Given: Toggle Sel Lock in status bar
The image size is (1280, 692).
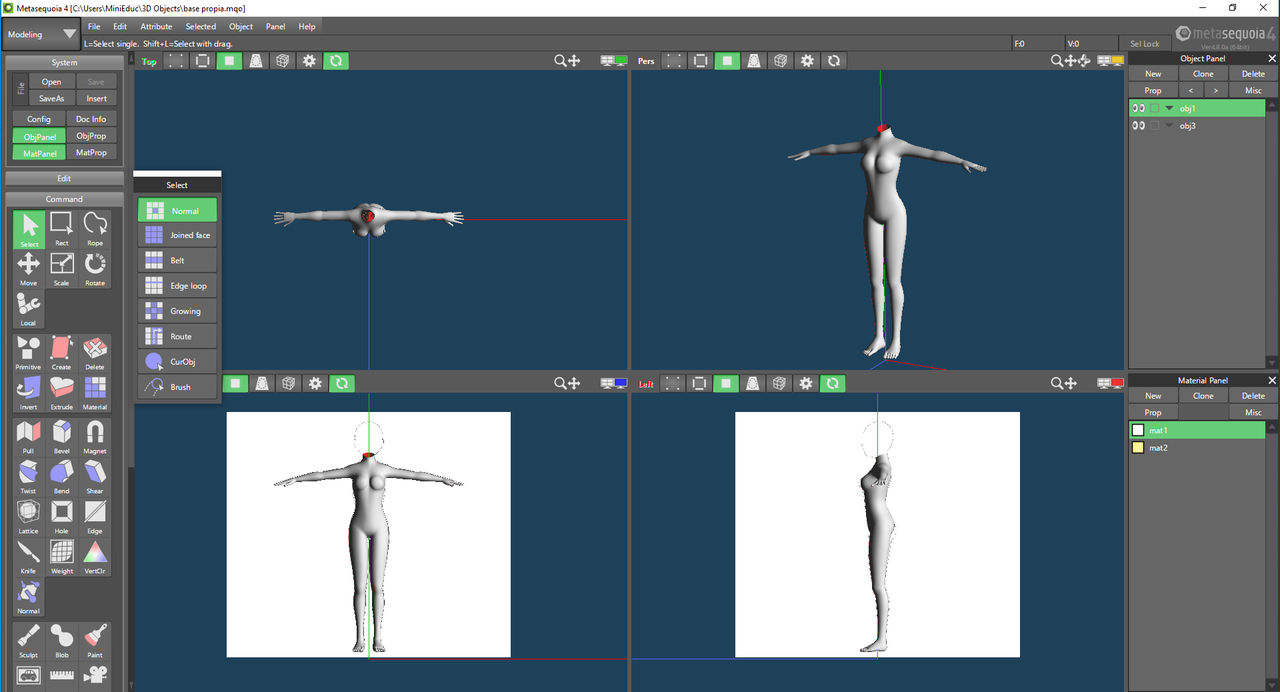Looking at the screenshot, I should pyautogui.click(x=1145, y=44).
